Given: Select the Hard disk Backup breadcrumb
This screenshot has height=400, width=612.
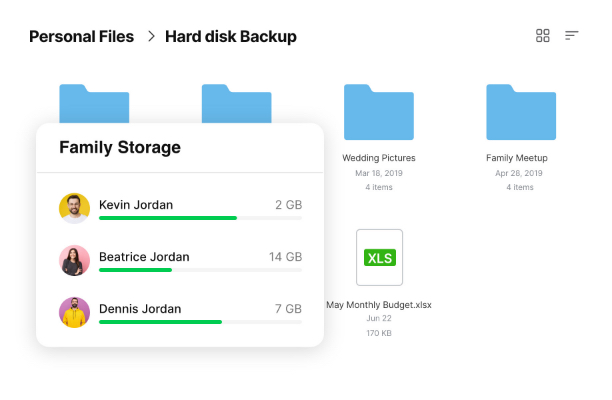Looking at the screenshot, I should 231,36.
